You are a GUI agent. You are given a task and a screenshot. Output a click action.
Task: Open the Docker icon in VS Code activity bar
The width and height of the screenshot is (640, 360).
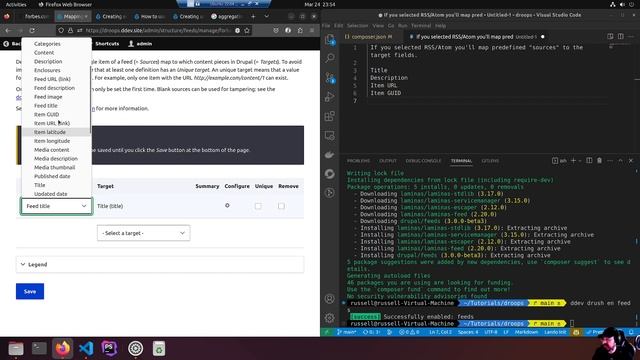[330, 155]
